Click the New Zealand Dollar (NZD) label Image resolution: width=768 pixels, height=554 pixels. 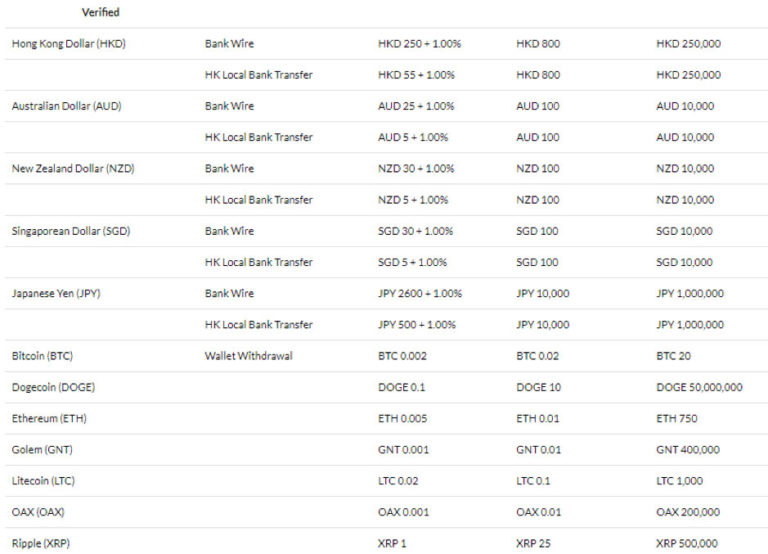point(73,168)
